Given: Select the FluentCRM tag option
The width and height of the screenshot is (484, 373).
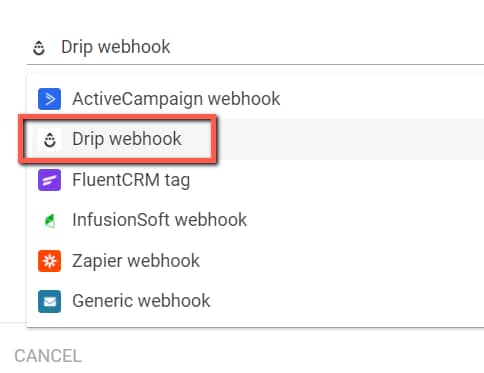Looking at the screenshot, I should pyautogui.click(x=255, y=180).
